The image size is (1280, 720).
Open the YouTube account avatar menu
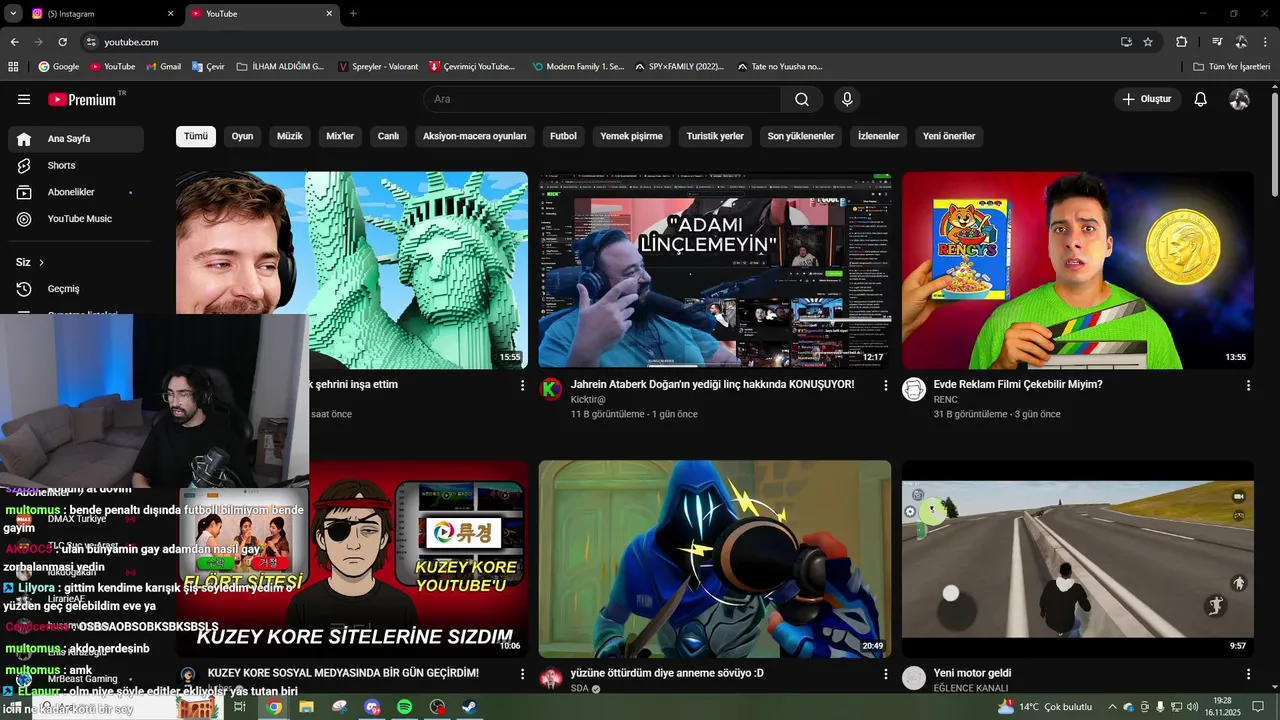coord(1239,99)
